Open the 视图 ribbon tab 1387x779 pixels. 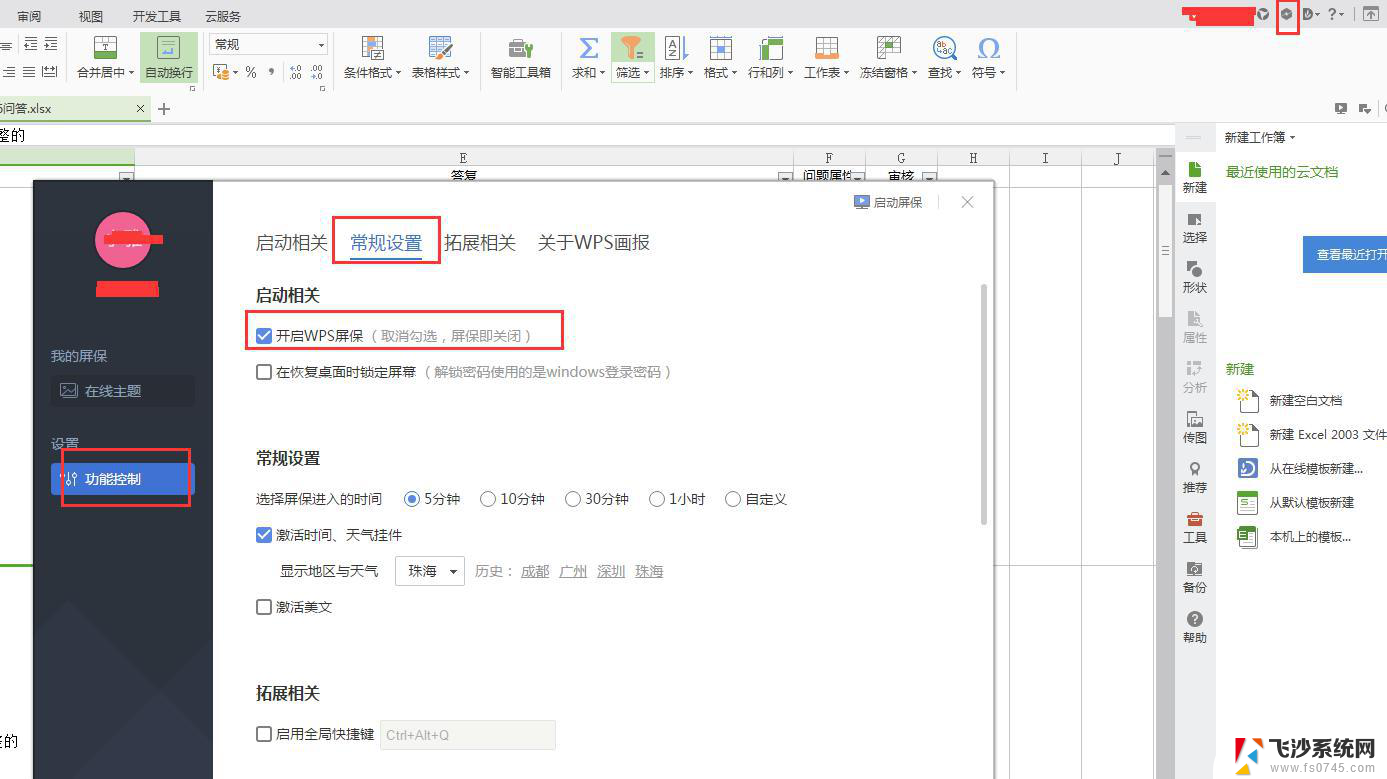pos(91,16)
